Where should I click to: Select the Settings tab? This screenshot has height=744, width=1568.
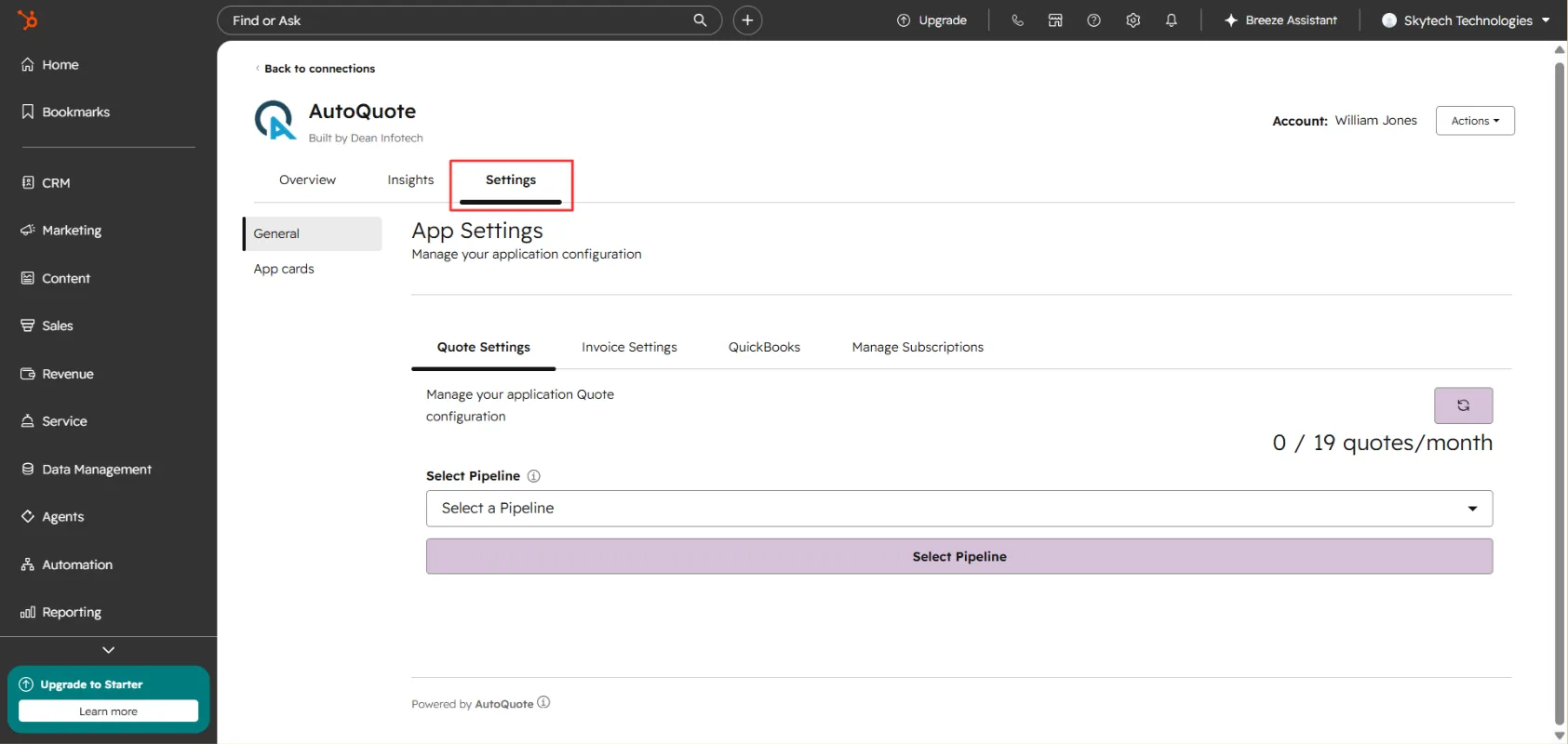pos(511,179)
